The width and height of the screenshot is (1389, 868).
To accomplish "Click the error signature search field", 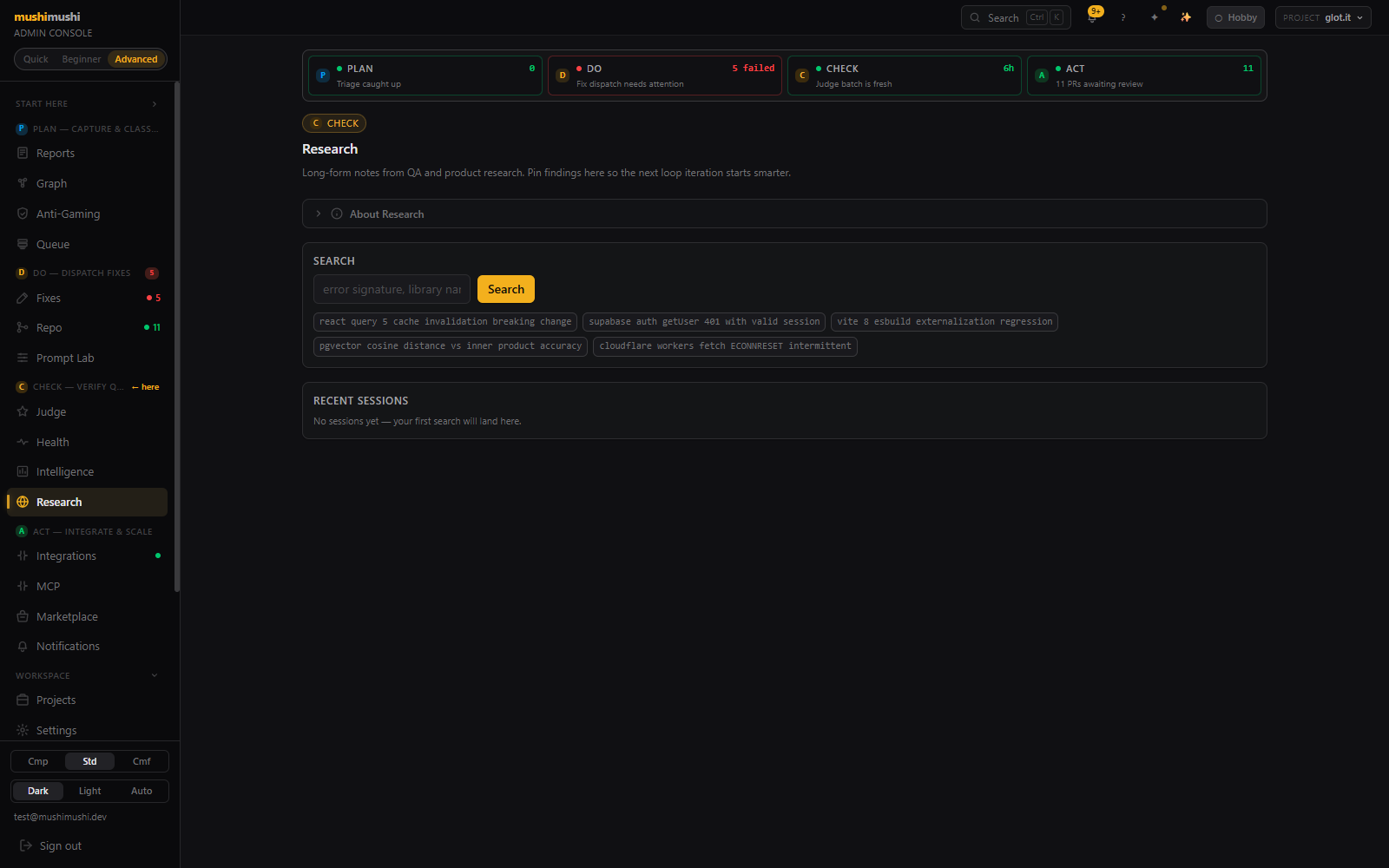I will tap(392, 289).
